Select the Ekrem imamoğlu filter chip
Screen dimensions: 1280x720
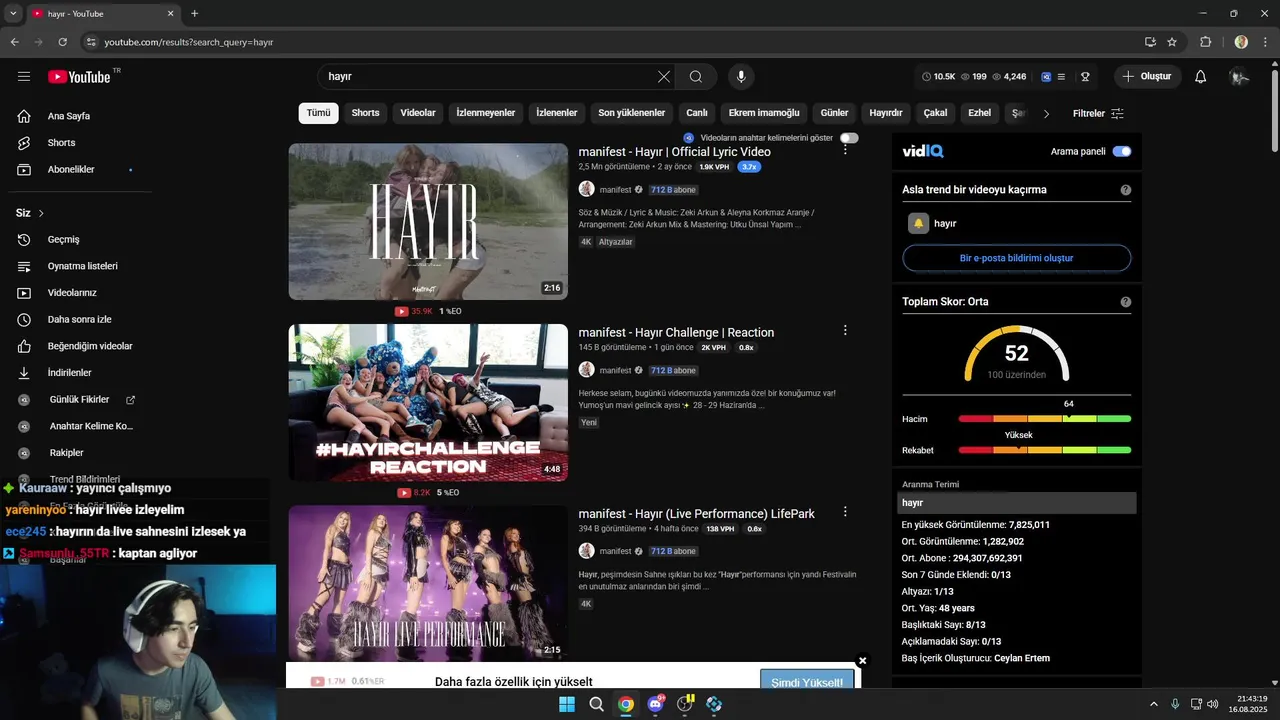(764, 113)
